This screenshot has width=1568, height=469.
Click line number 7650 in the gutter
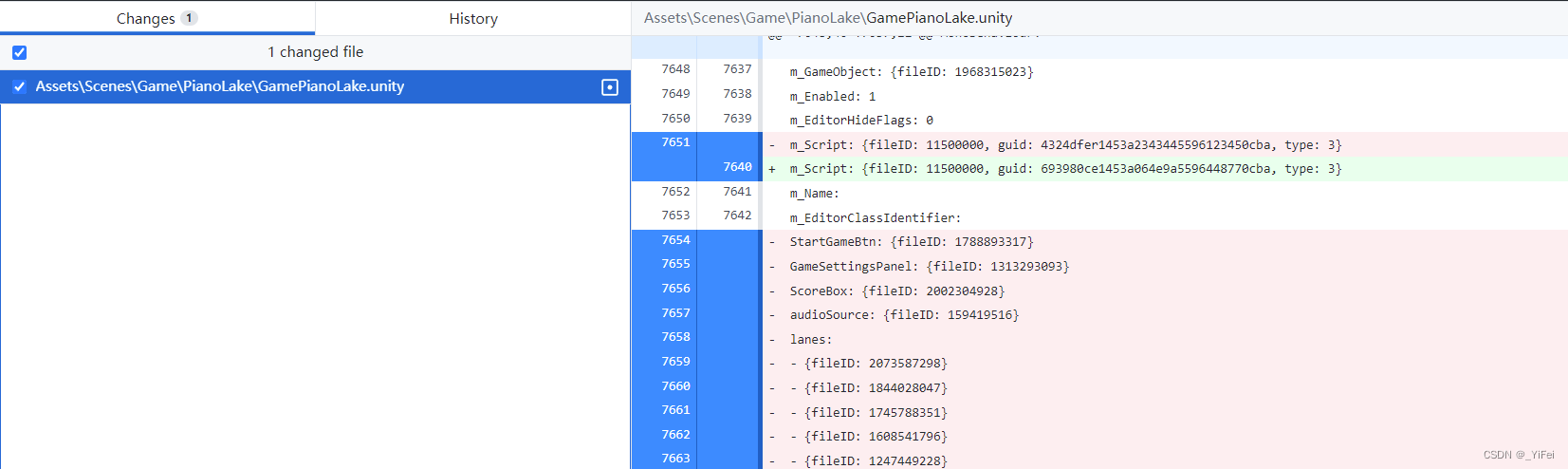pos(675,119)
